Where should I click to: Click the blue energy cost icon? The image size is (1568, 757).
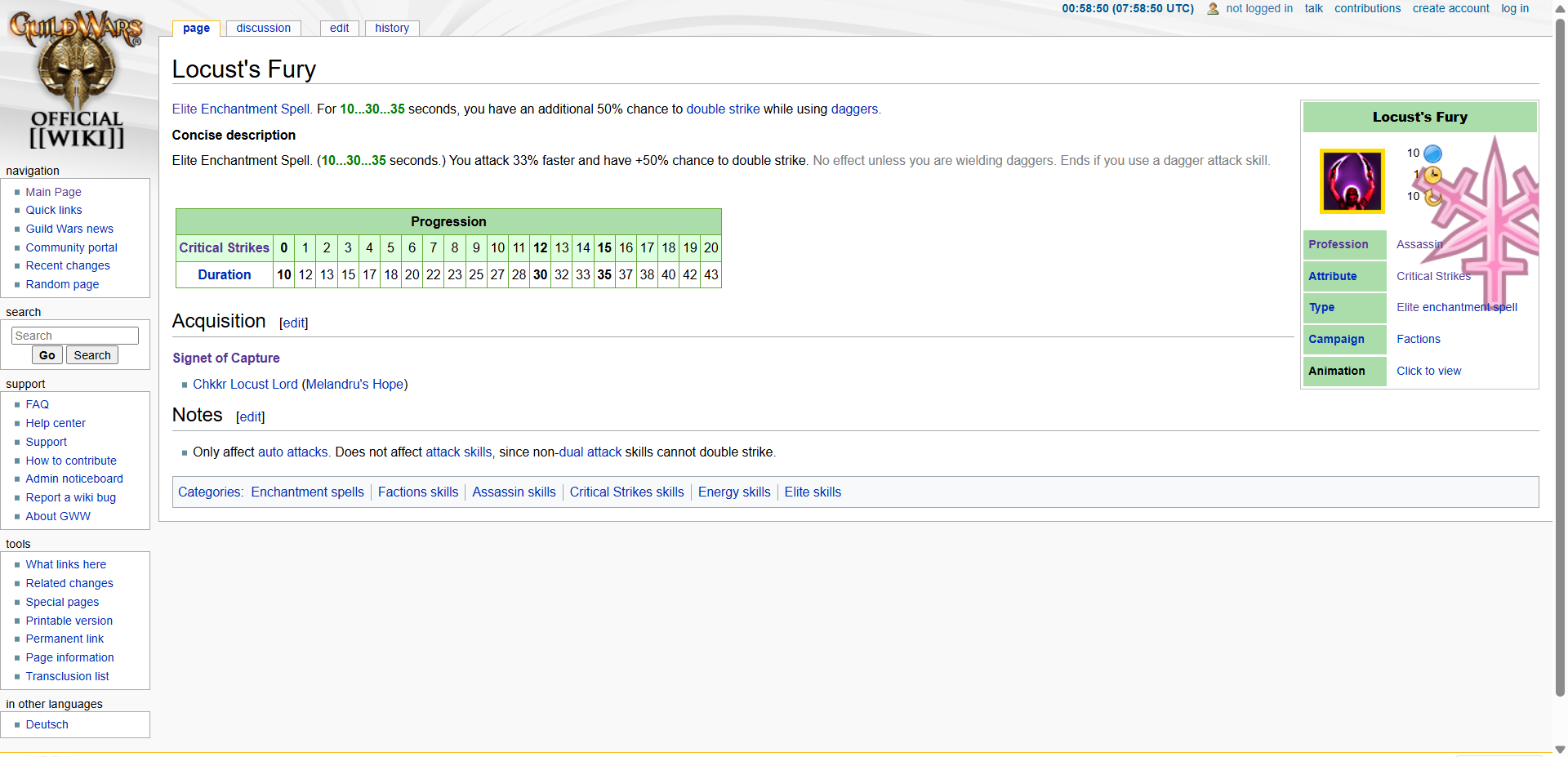click(1432, 154)
